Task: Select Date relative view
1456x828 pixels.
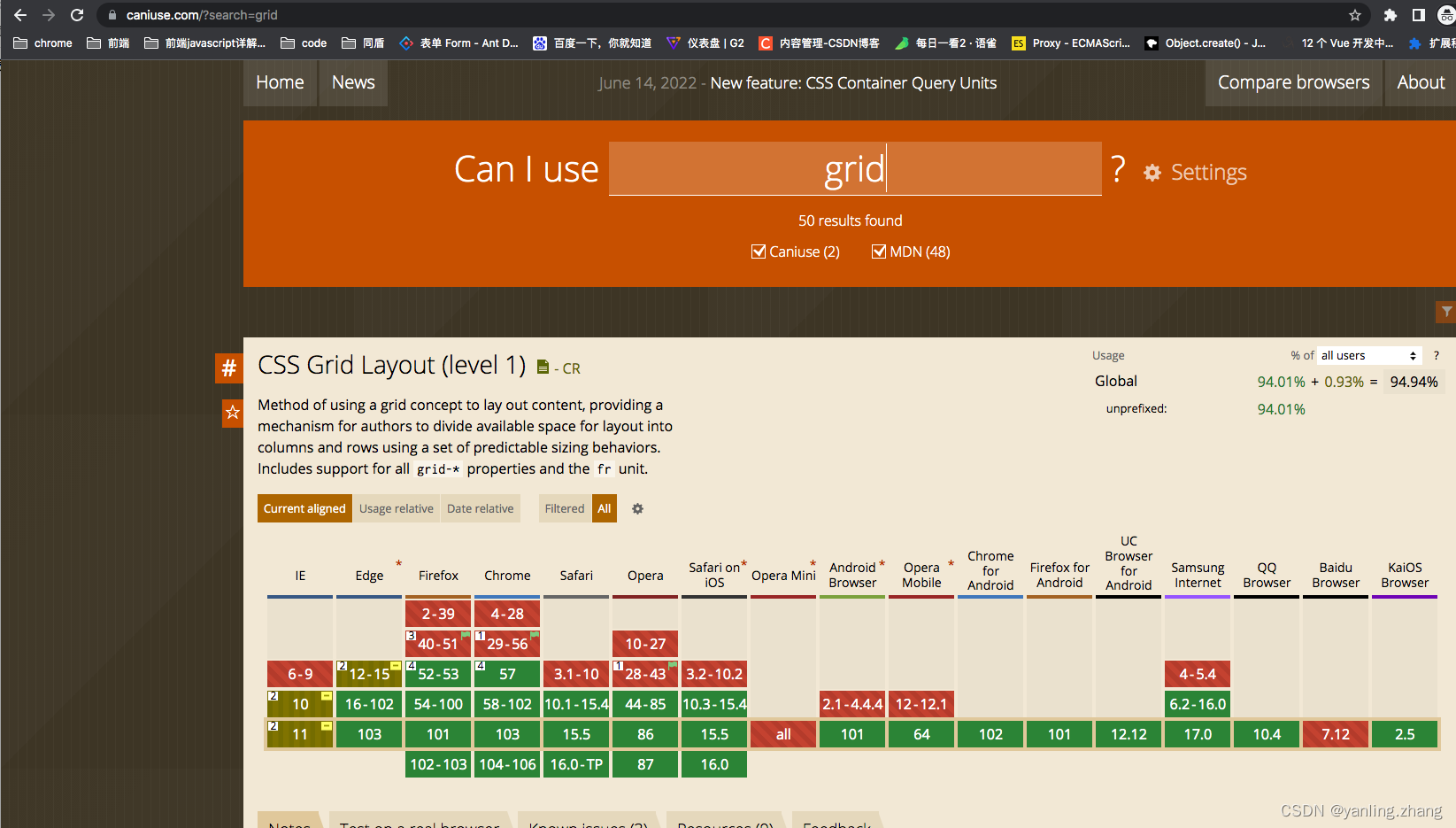Action: [481, 508]
